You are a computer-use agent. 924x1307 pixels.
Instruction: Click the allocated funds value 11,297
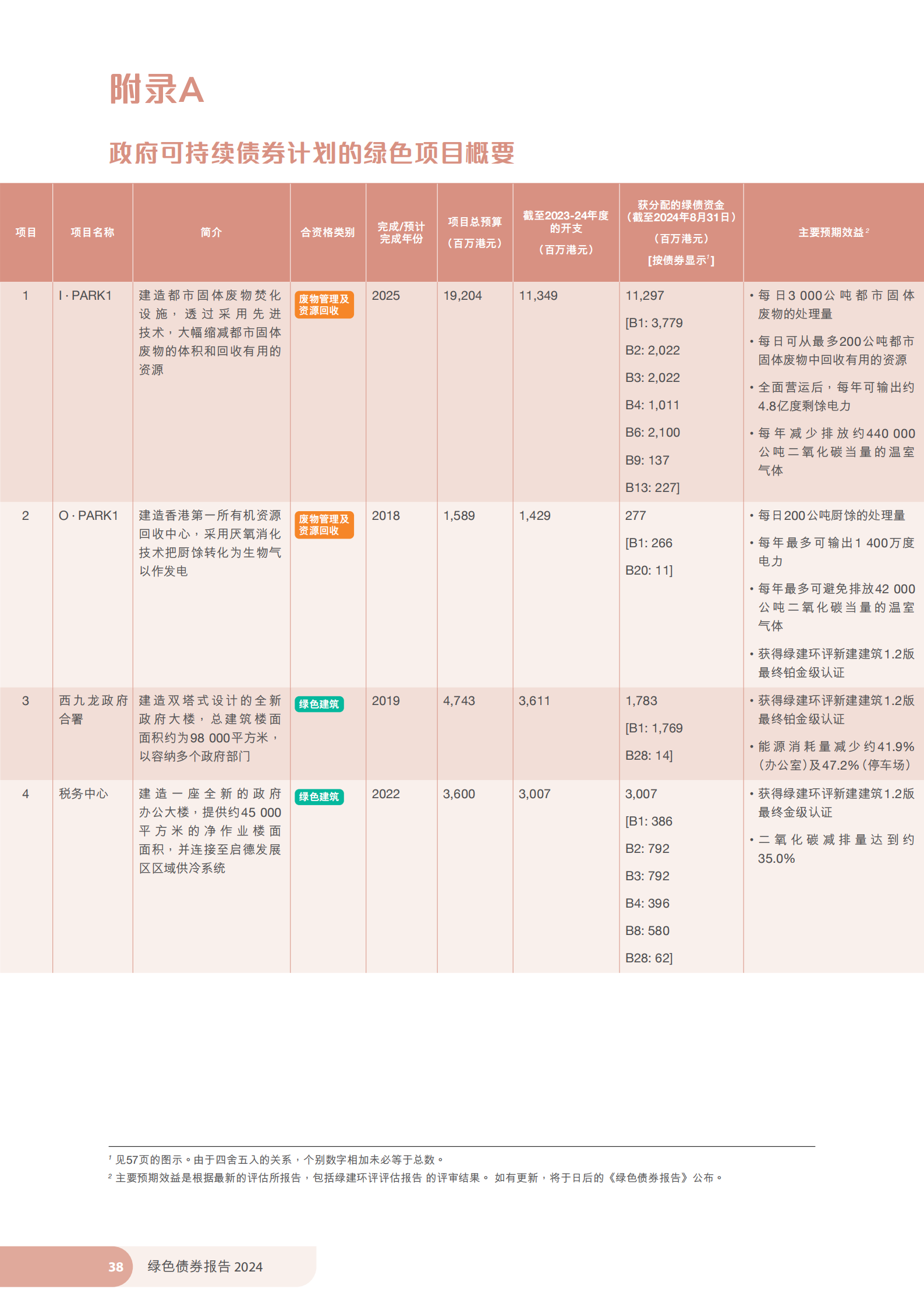click(645, 295)
